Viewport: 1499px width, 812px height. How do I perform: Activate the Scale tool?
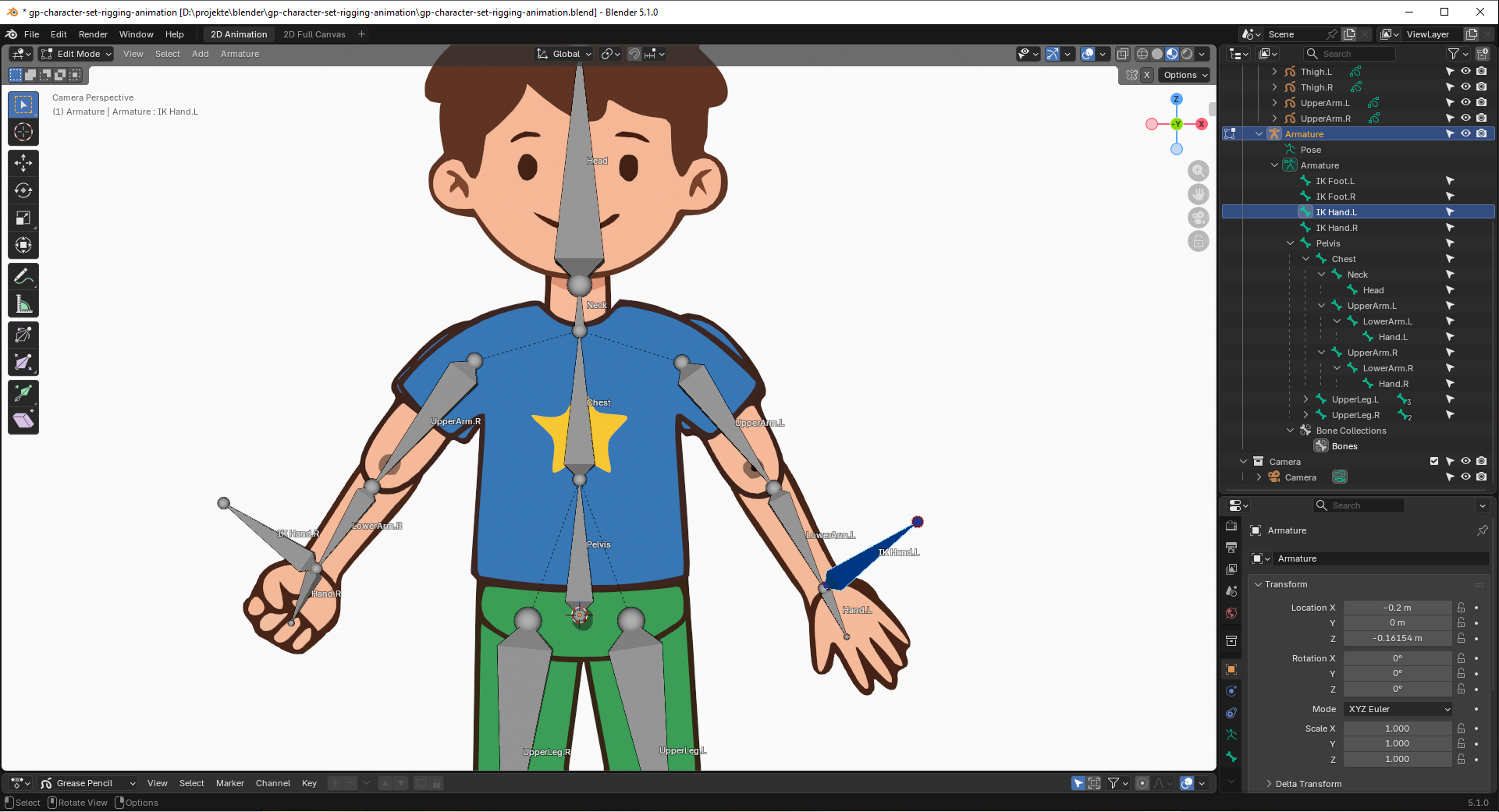pos(23,218)
